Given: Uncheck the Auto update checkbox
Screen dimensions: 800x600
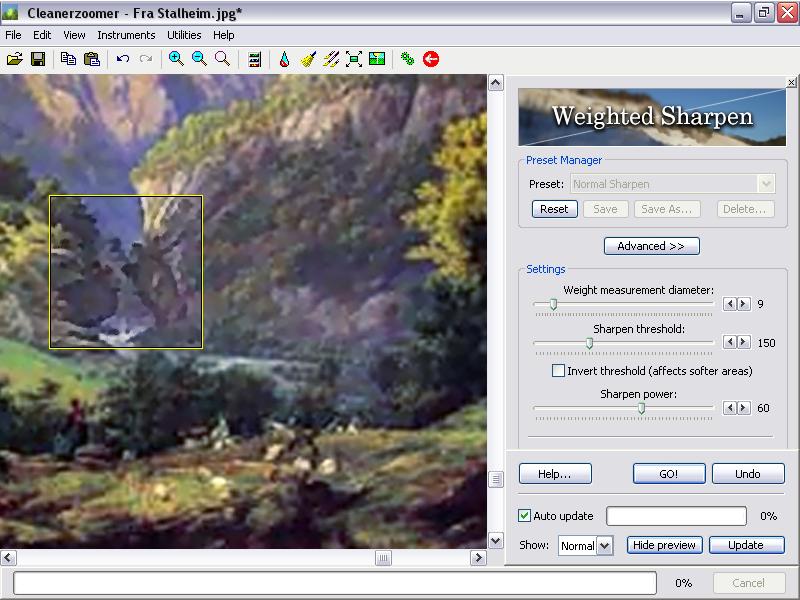Looking at the screenshot, I should click(x=524, y=516).
